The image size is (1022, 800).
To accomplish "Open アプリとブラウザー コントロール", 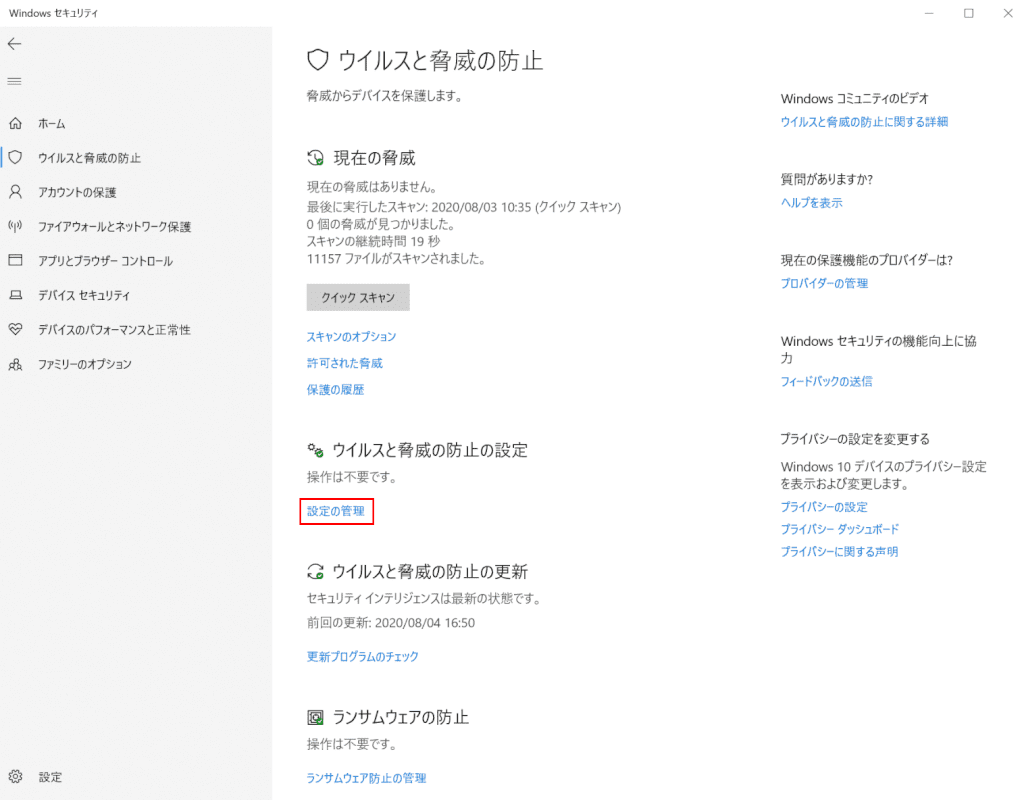I will click(x=105, y=261).
